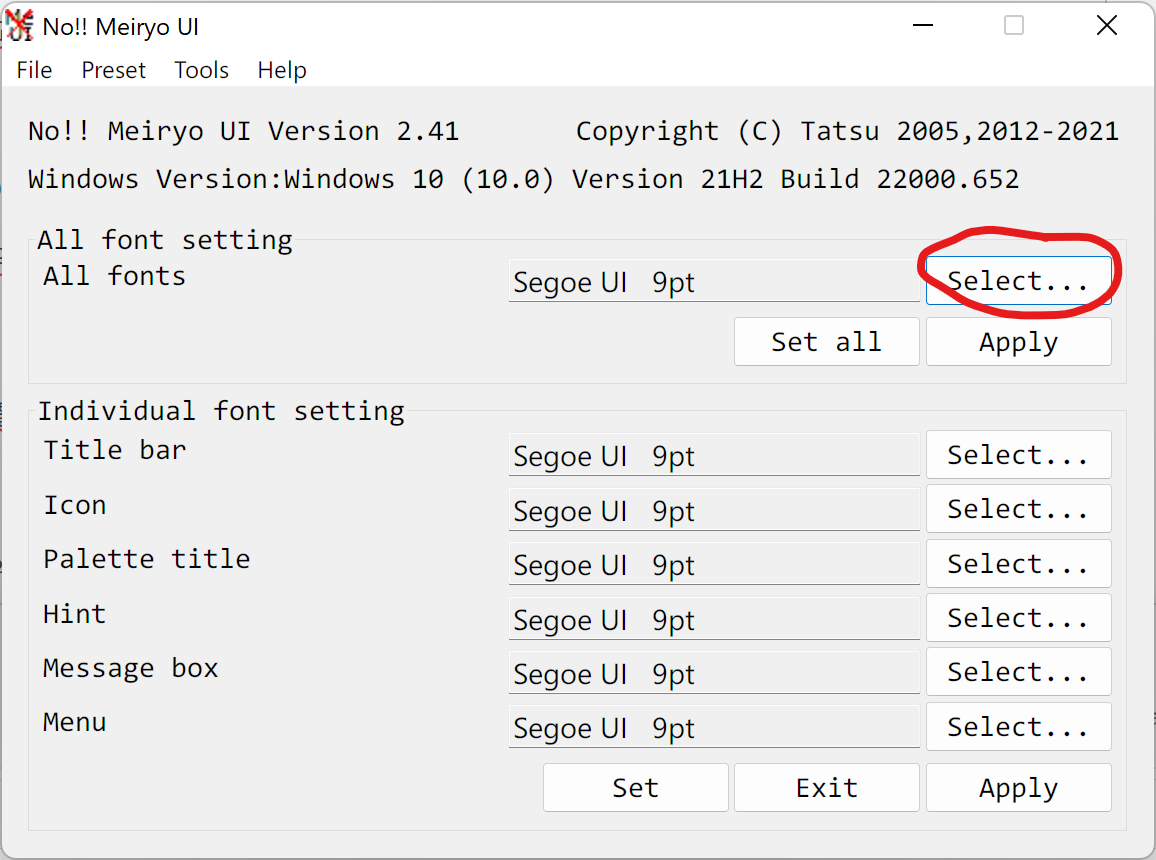Screen dimensions: 1156x860
Task: Choose Select... for Hint font
Action: click(1018, 618)
